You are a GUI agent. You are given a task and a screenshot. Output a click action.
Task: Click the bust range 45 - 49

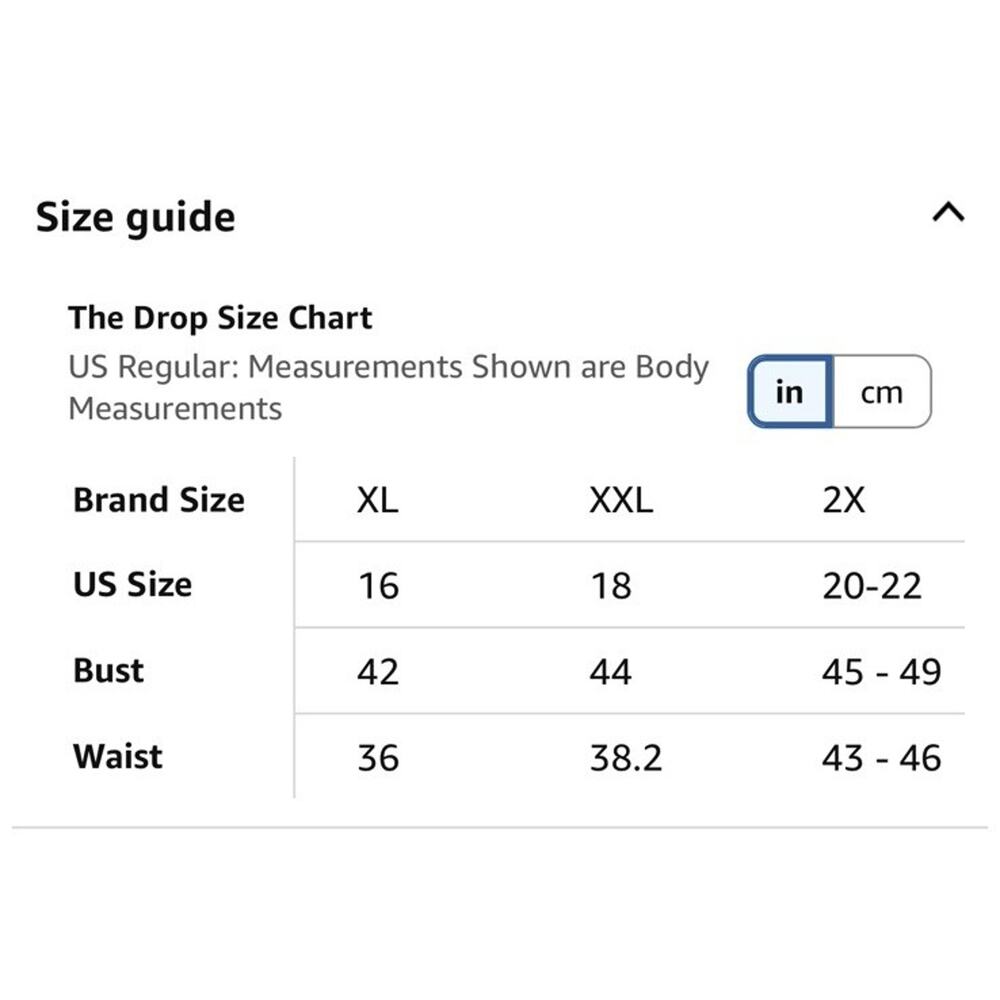point(881,672)
